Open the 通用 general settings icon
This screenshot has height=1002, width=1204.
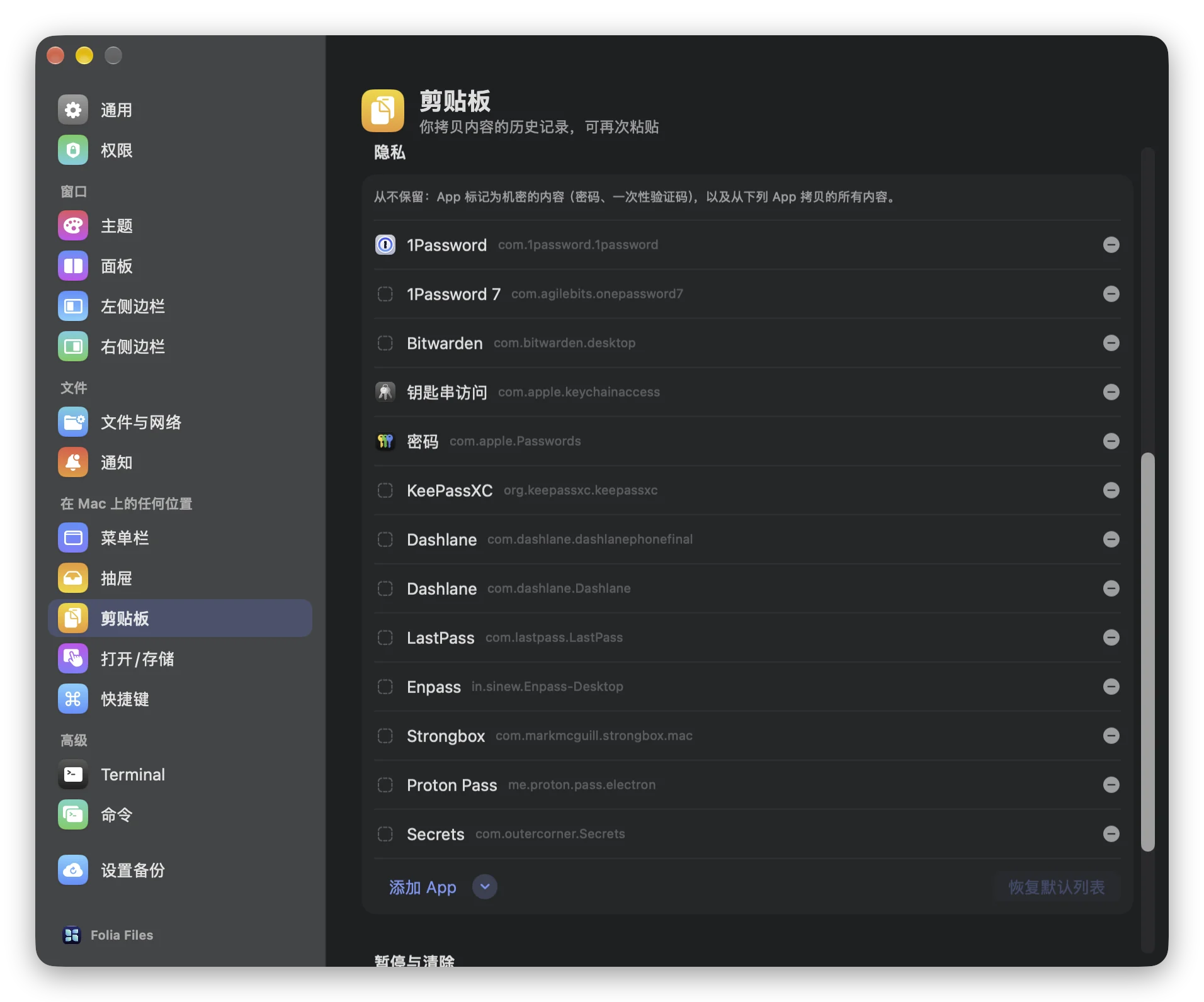(73, 110)
